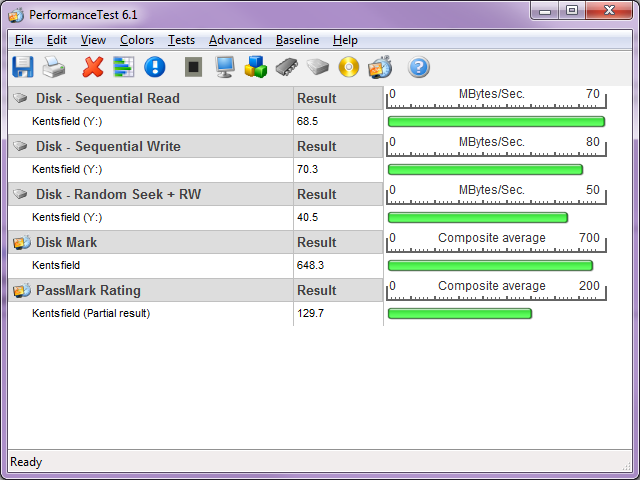This screenshot has width=640, height=480.
Task: Click the disk icon beside Sequential Write
Action: [x=20, y=146]
